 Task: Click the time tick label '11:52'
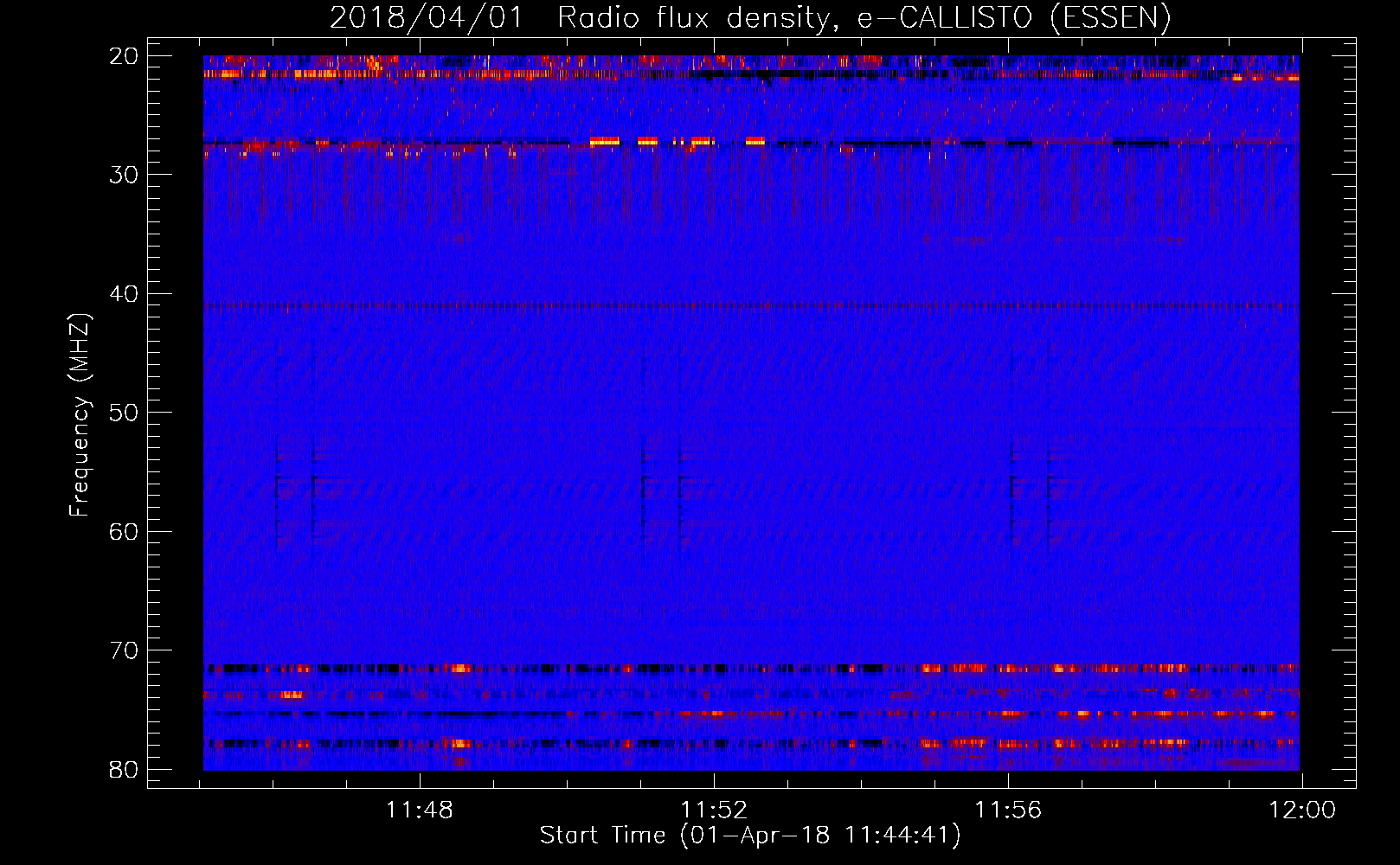pos(714,811)
